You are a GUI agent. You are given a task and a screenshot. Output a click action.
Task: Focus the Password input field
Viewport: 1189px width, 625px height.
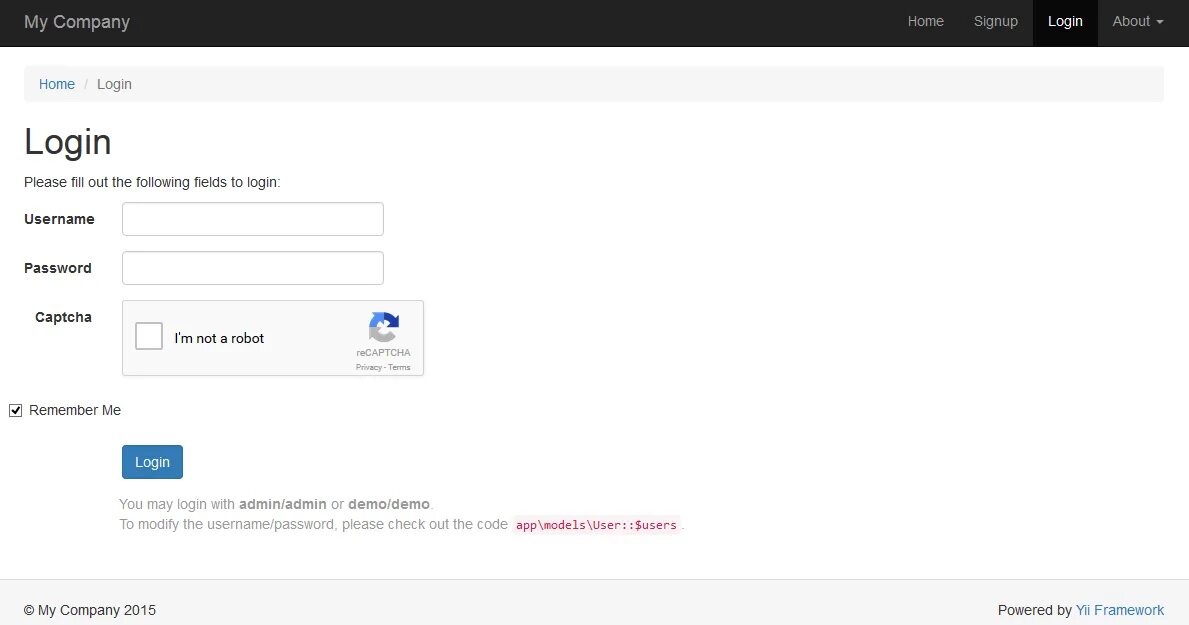pos(252,268)
